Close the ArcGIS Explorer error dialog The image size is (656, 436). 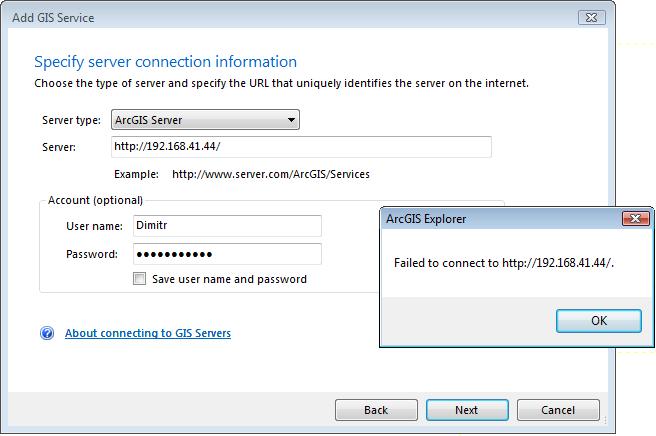pos(634,218)
